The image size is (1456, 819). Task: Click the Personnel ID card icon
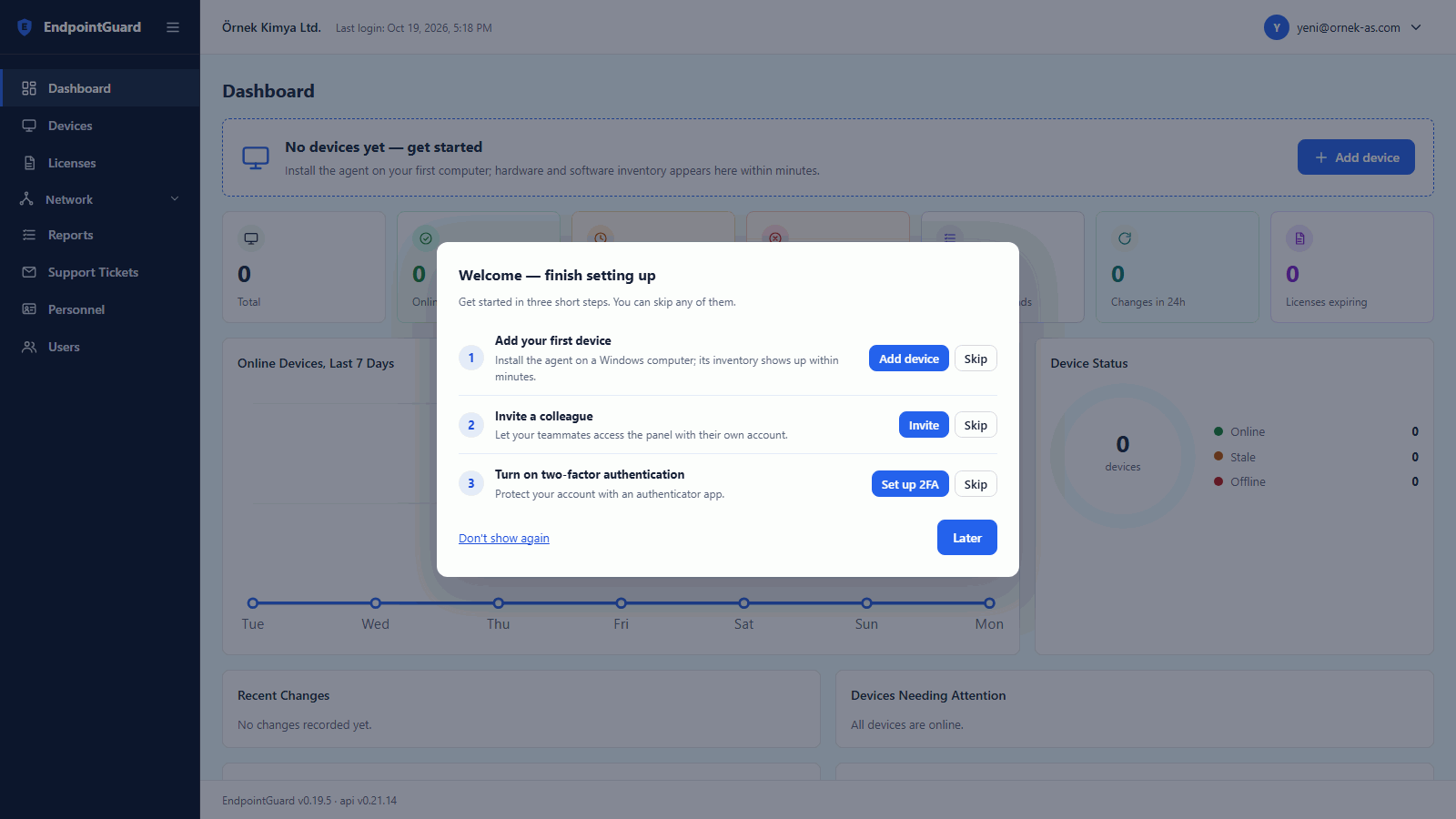click(29, 309)
